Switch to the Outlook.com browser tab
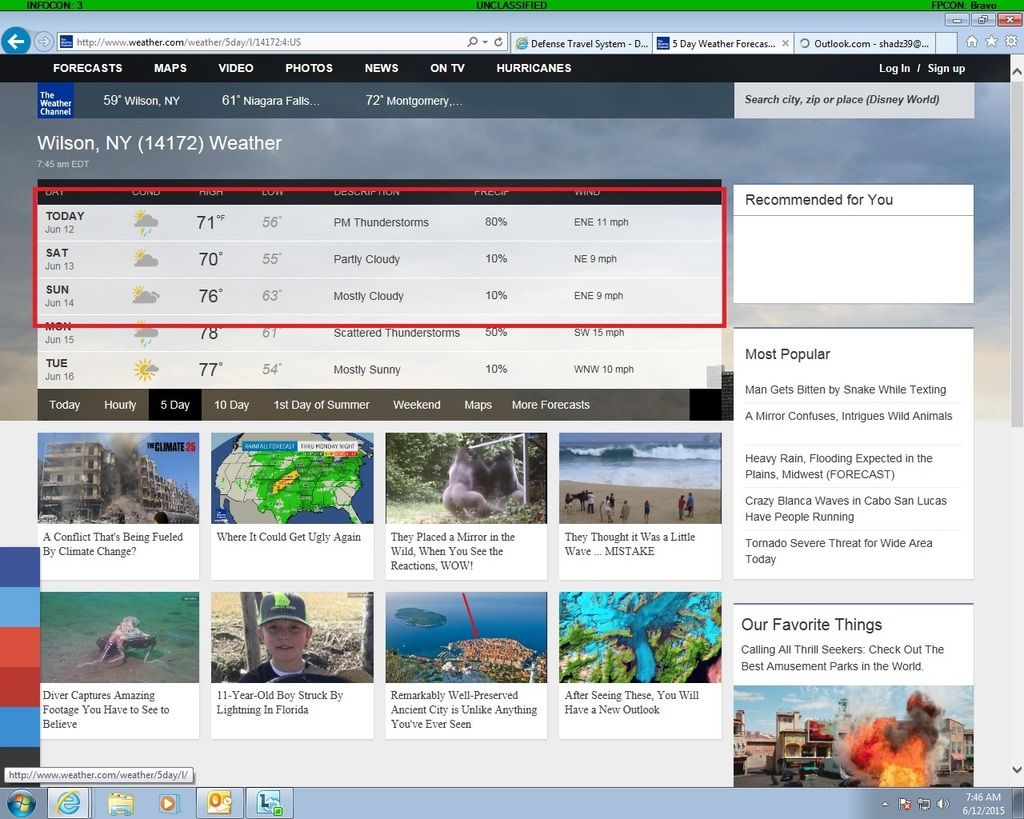1024x819 pixels. (865, 43)
